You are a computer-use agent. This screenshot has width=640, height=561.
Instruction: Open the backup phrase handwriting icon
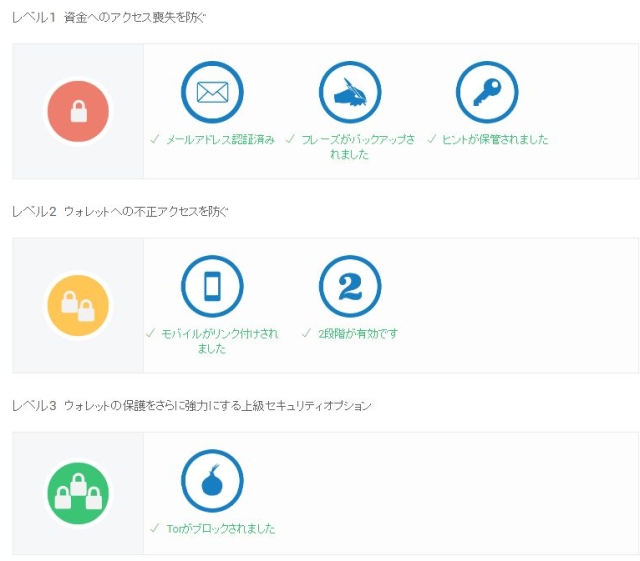point(349,92)
